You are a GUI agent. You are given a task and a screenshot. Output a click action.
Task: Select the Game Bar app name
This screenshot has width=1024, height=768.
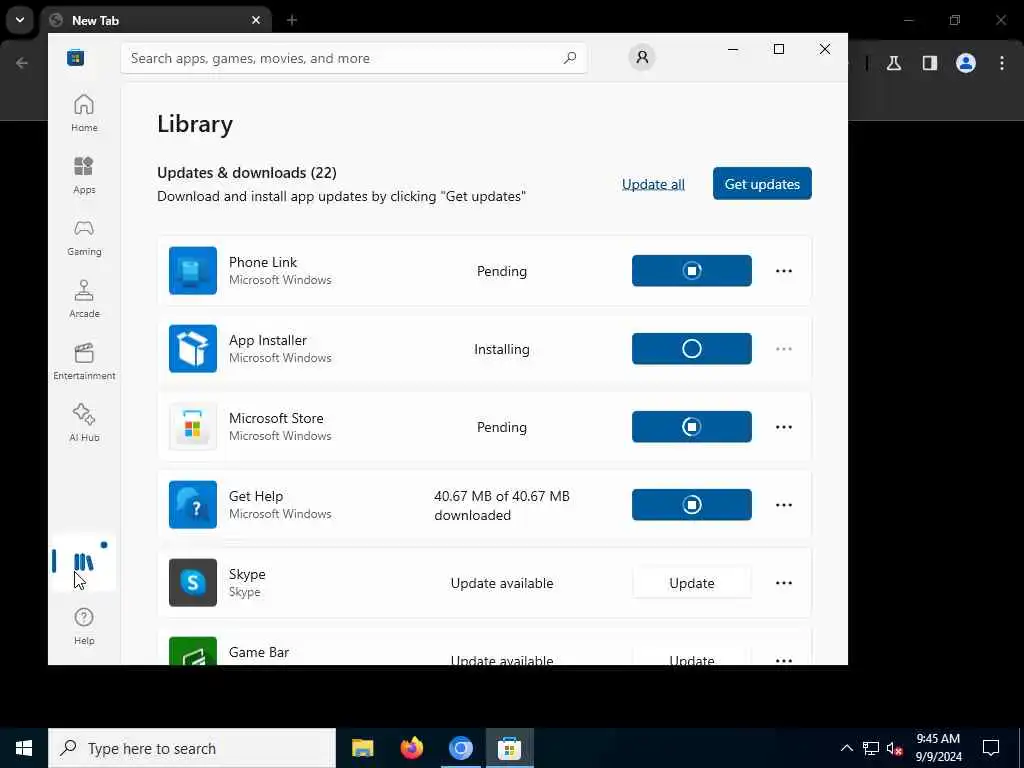coord(259,652)
